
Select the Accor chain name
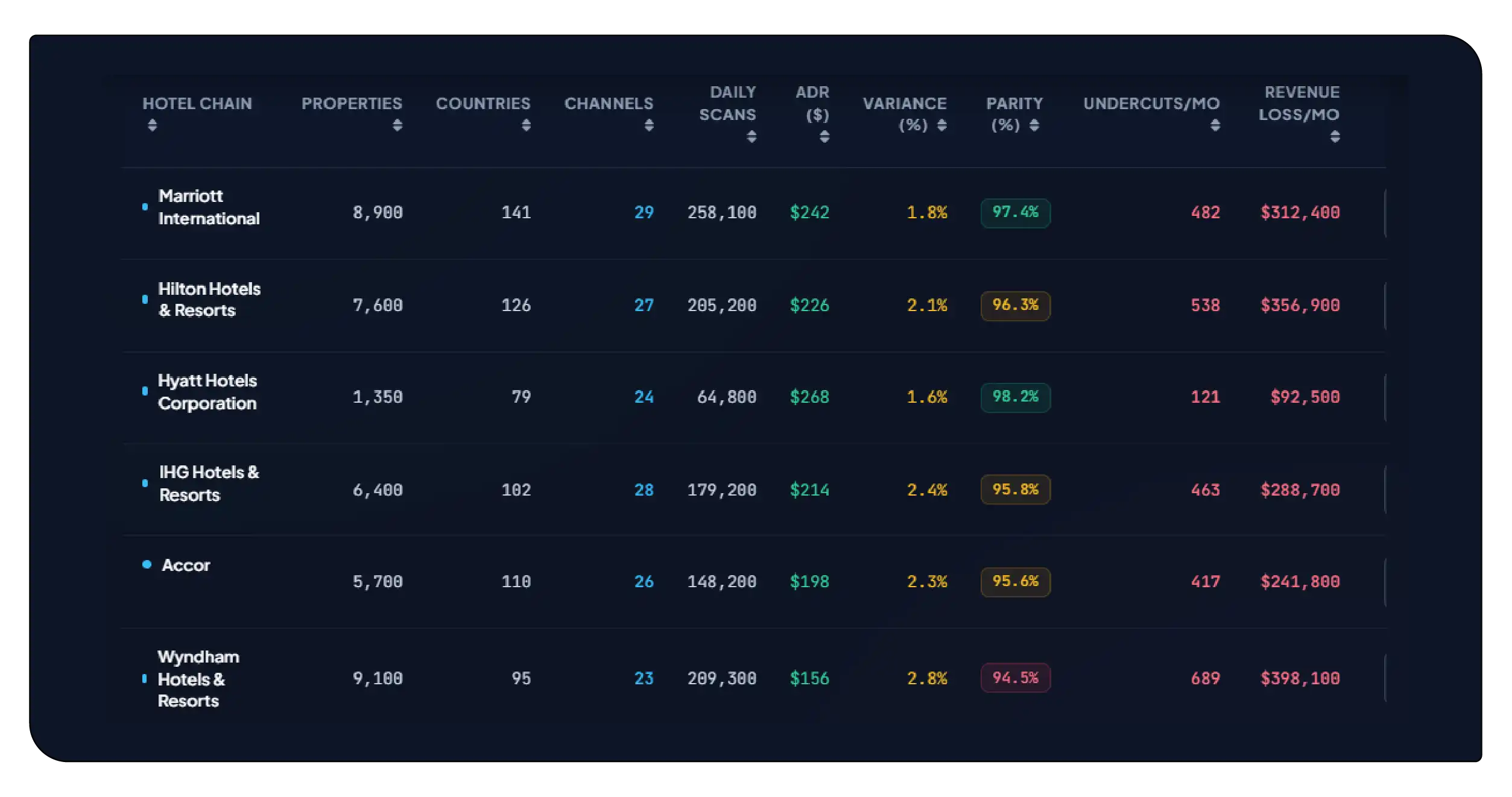tap(186, 565)
